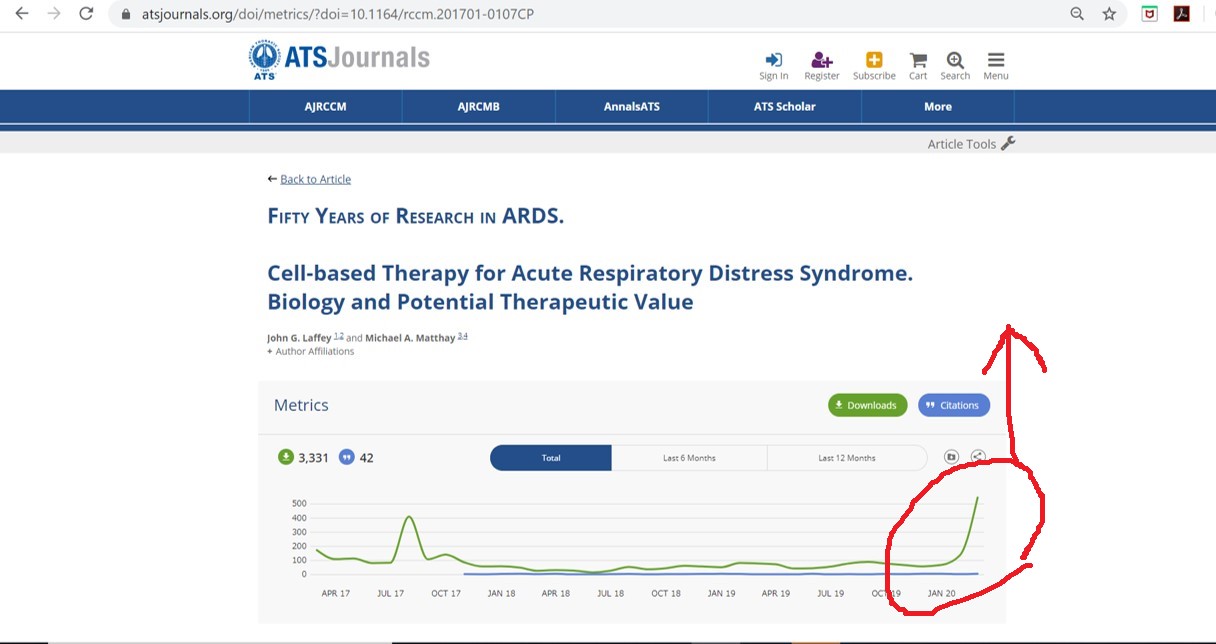Click the APR 17 axis label

coord(336,593)
